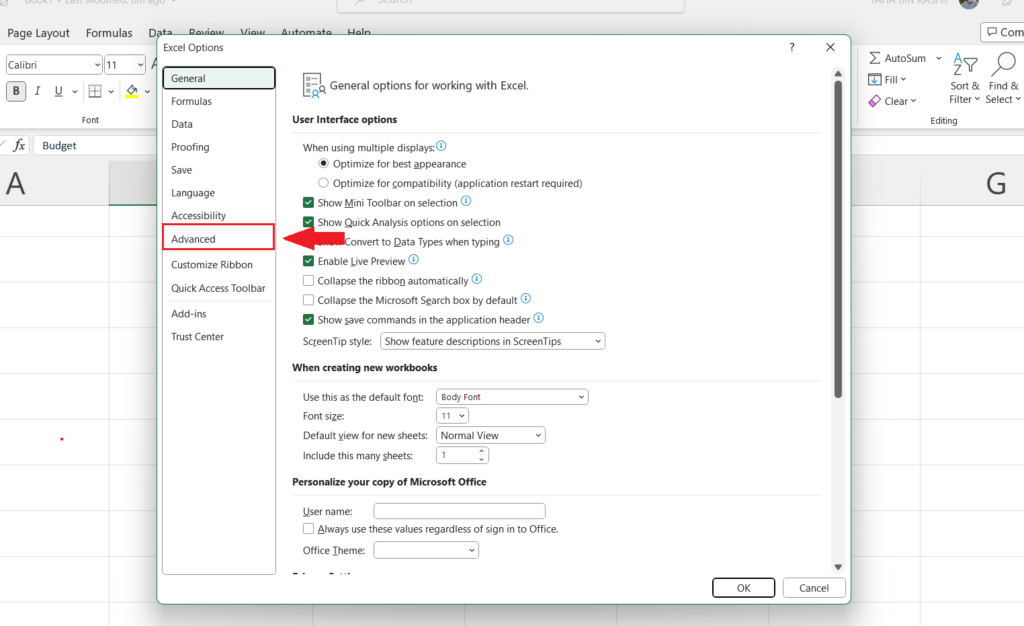Select "Optimize for best appearance" option
This screenshot has width=1024, height=626.
pos(323,163)
